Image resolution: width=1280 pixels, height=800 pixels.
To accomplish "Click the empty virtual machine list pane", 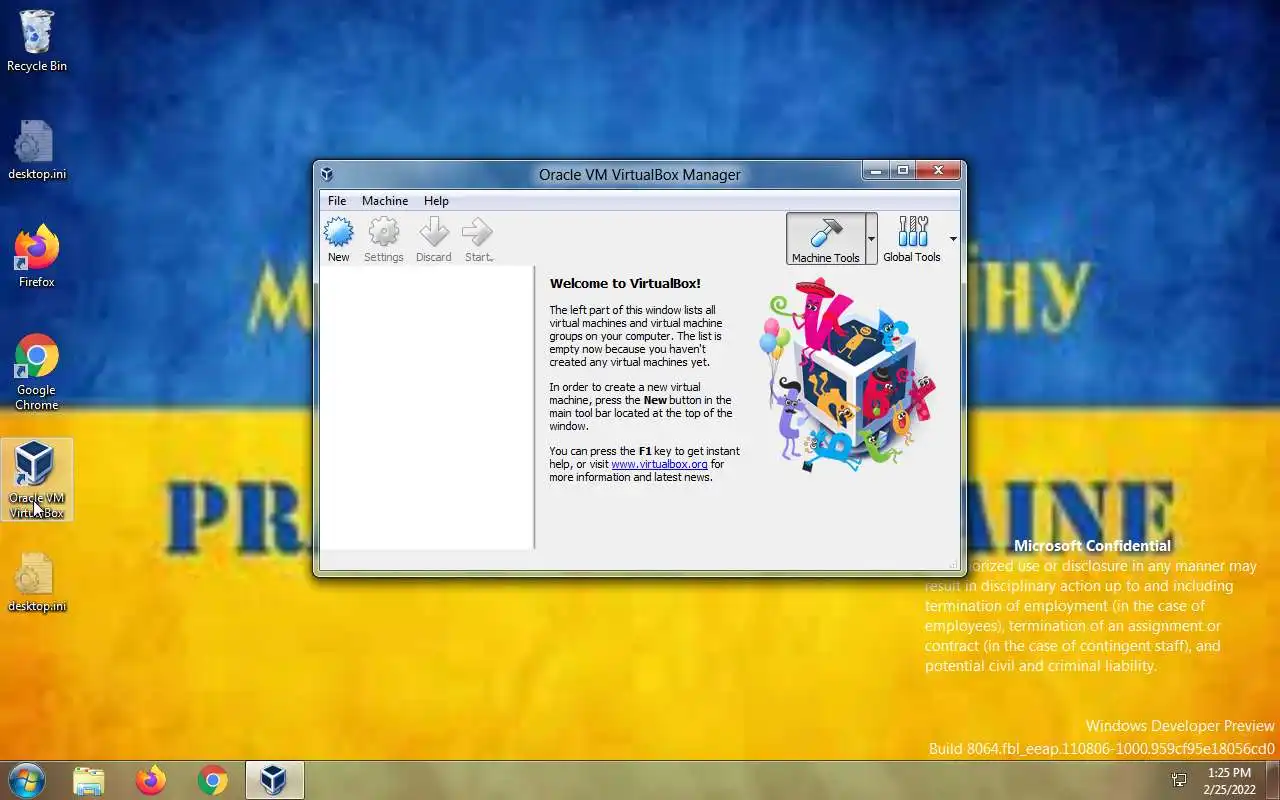I will pos(427,407).
